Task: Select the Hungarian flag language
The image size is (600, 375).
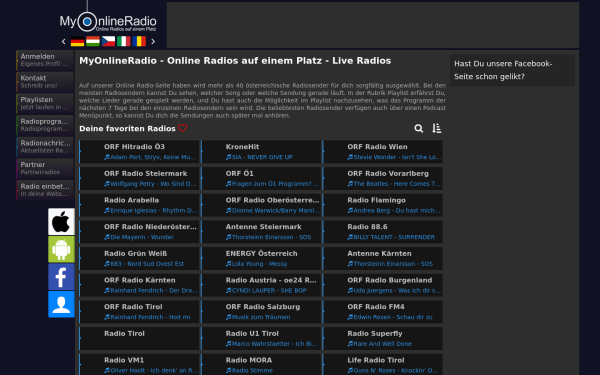Action: [93, 41]
